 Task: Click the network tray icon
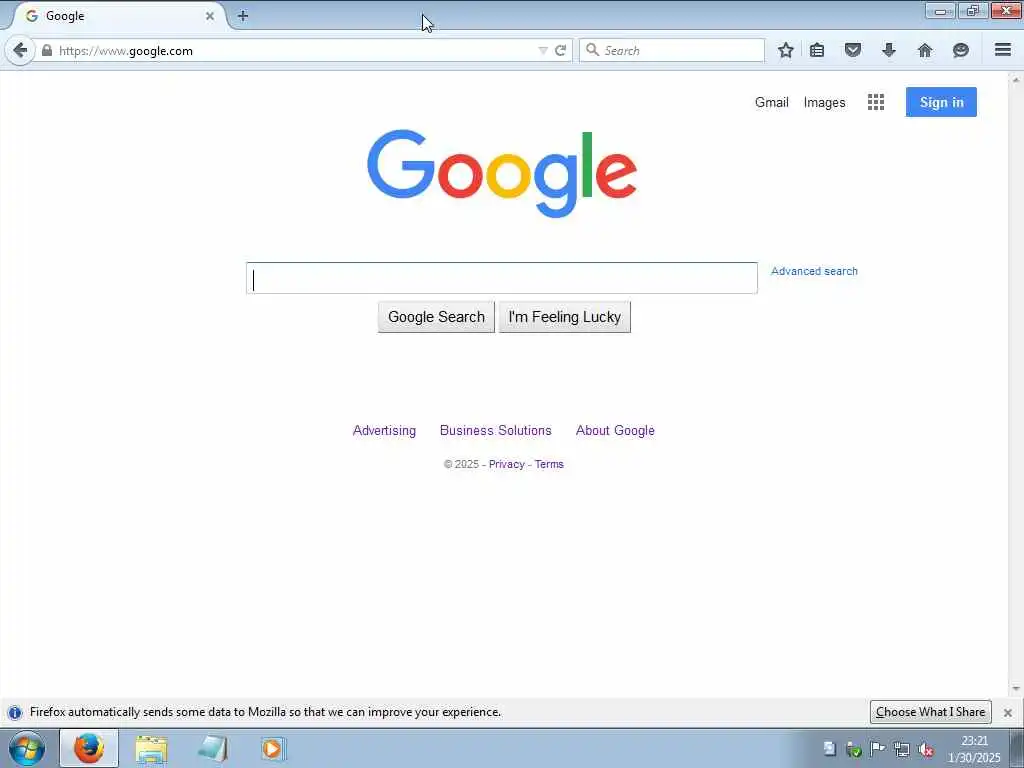pos(902,750)
